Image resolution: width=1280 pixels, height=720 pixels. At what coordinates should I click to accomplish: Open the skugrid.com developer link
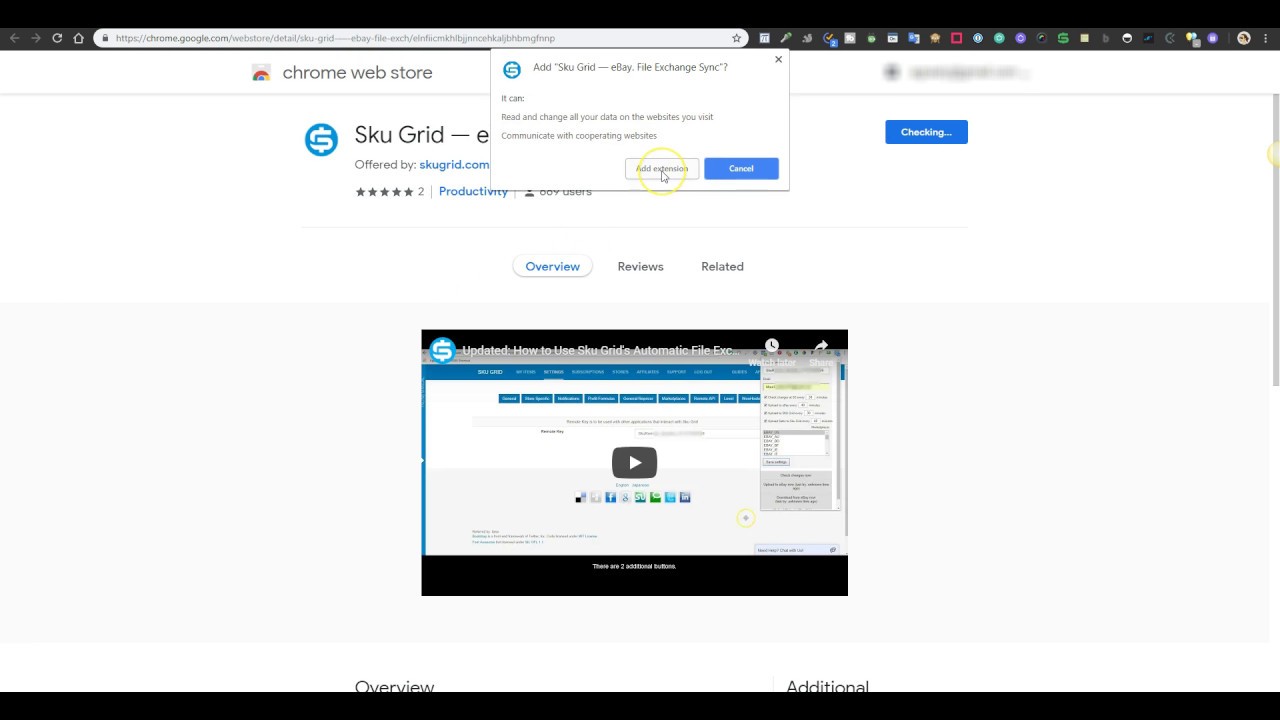454,164
